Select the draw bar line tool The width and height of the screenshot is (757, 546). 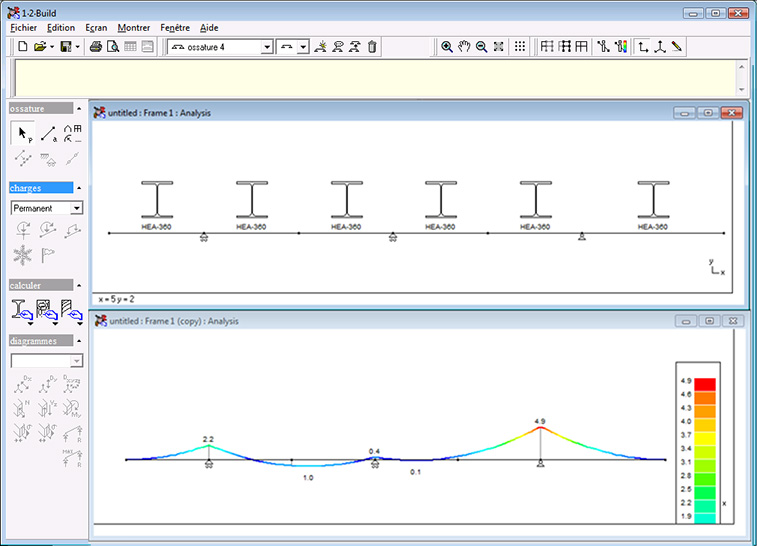48,134
